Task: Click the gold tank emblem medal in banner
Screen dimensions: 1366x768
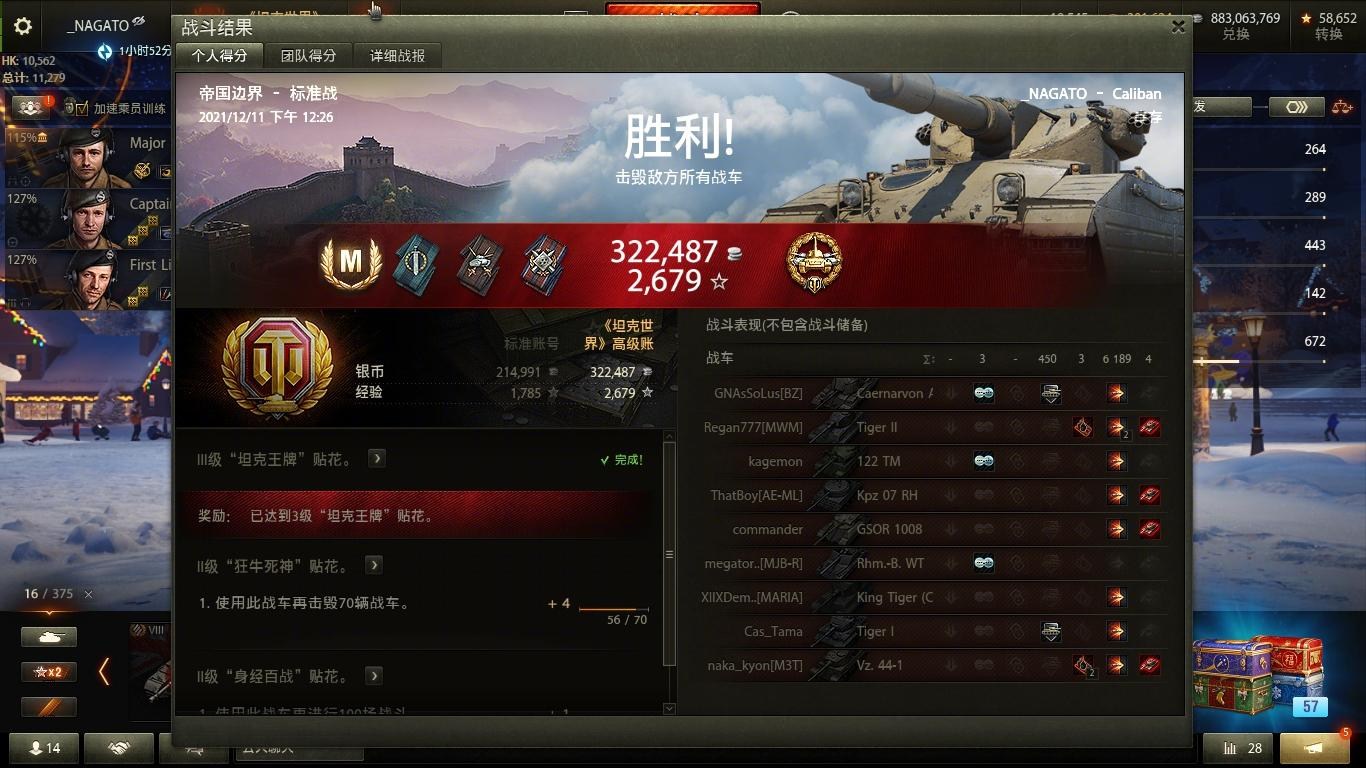Action: [814, 264]
